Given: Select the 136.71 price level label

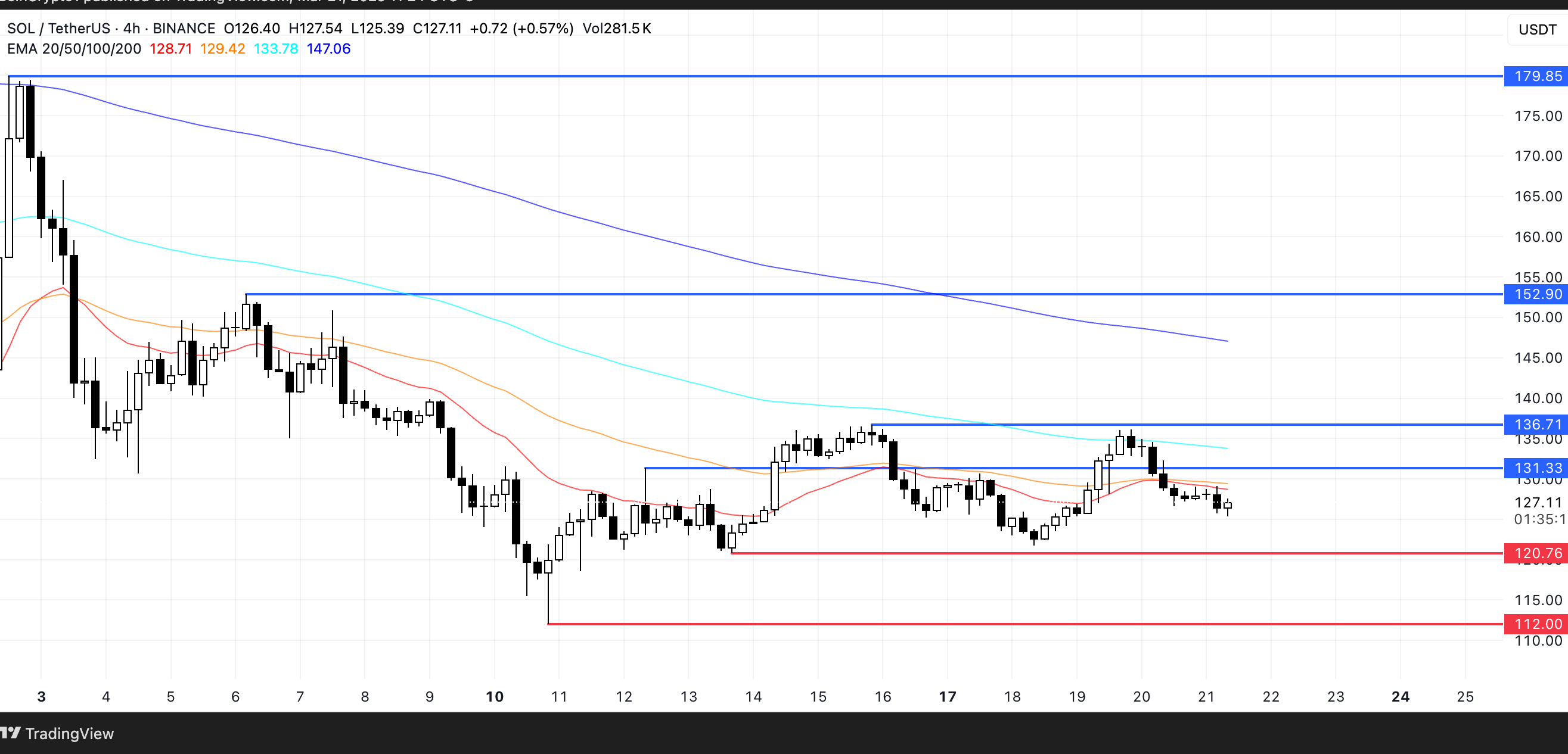Looking at the screenshot, I should tap(1536, 425).
